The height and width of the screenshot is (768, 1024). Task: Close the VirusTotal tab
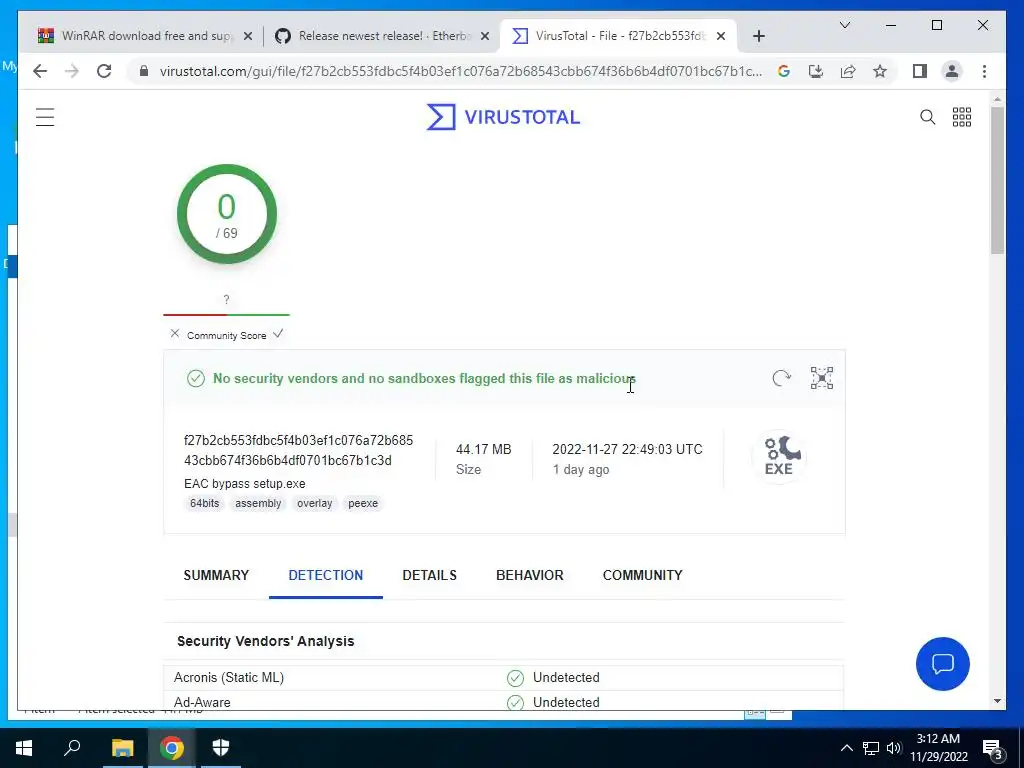pos(721,36)
